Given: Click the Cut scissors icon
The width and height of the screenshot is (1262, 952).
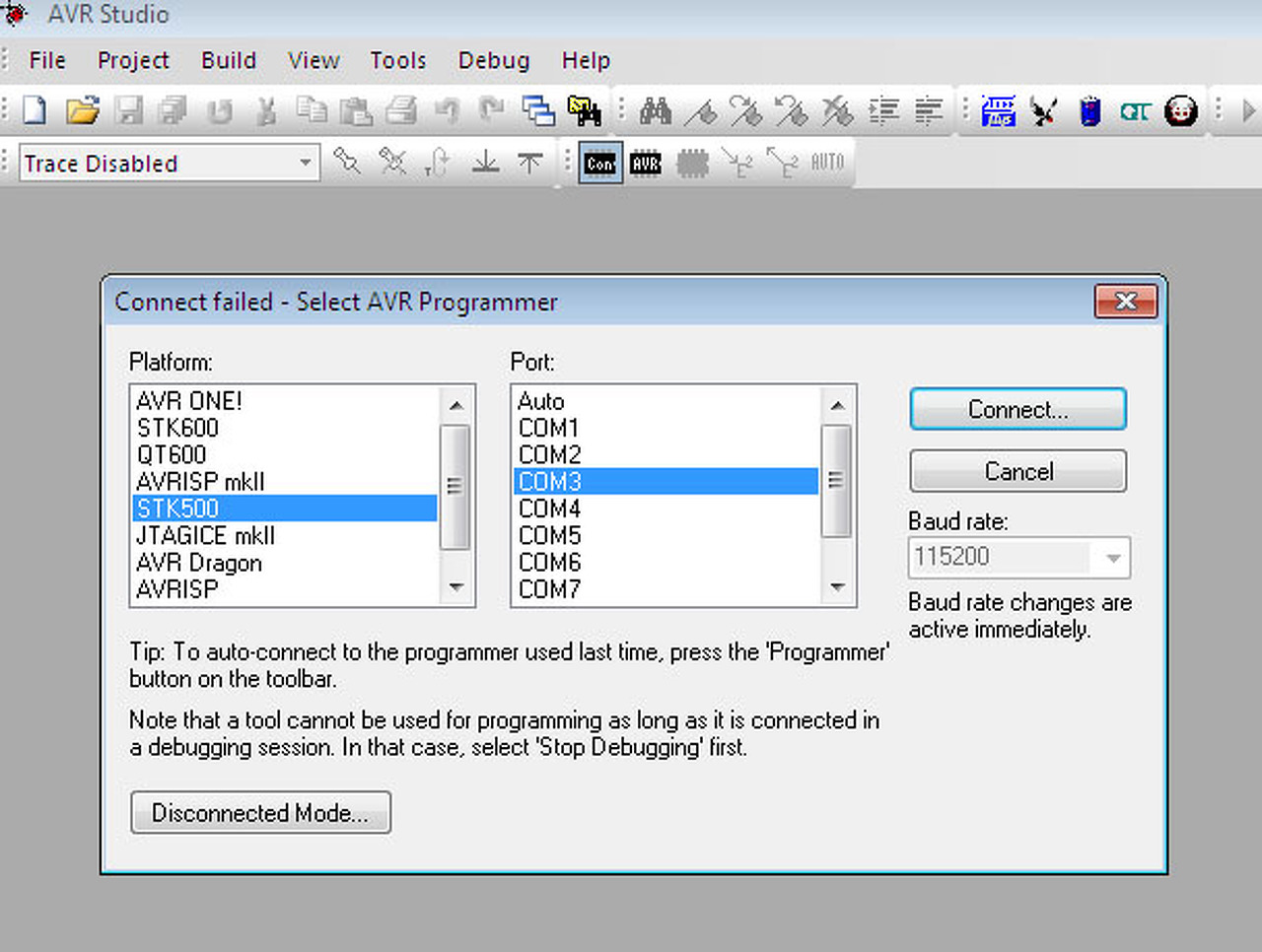Looking at the screenshot, I should click(x=265, y=109).
